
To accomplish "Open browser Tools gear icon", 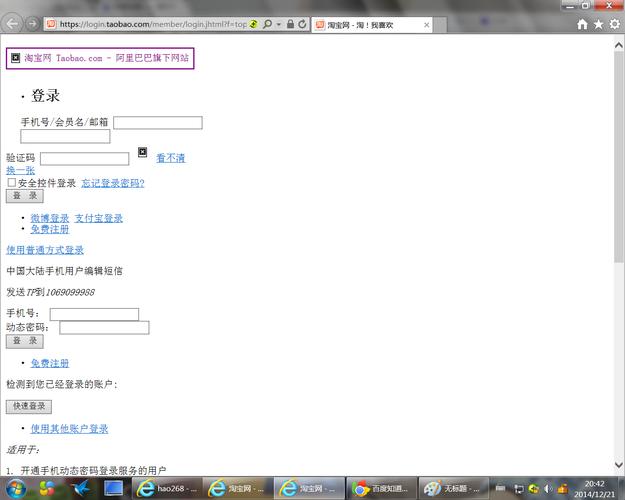I will pyautogui.click(x=615, y=24).
